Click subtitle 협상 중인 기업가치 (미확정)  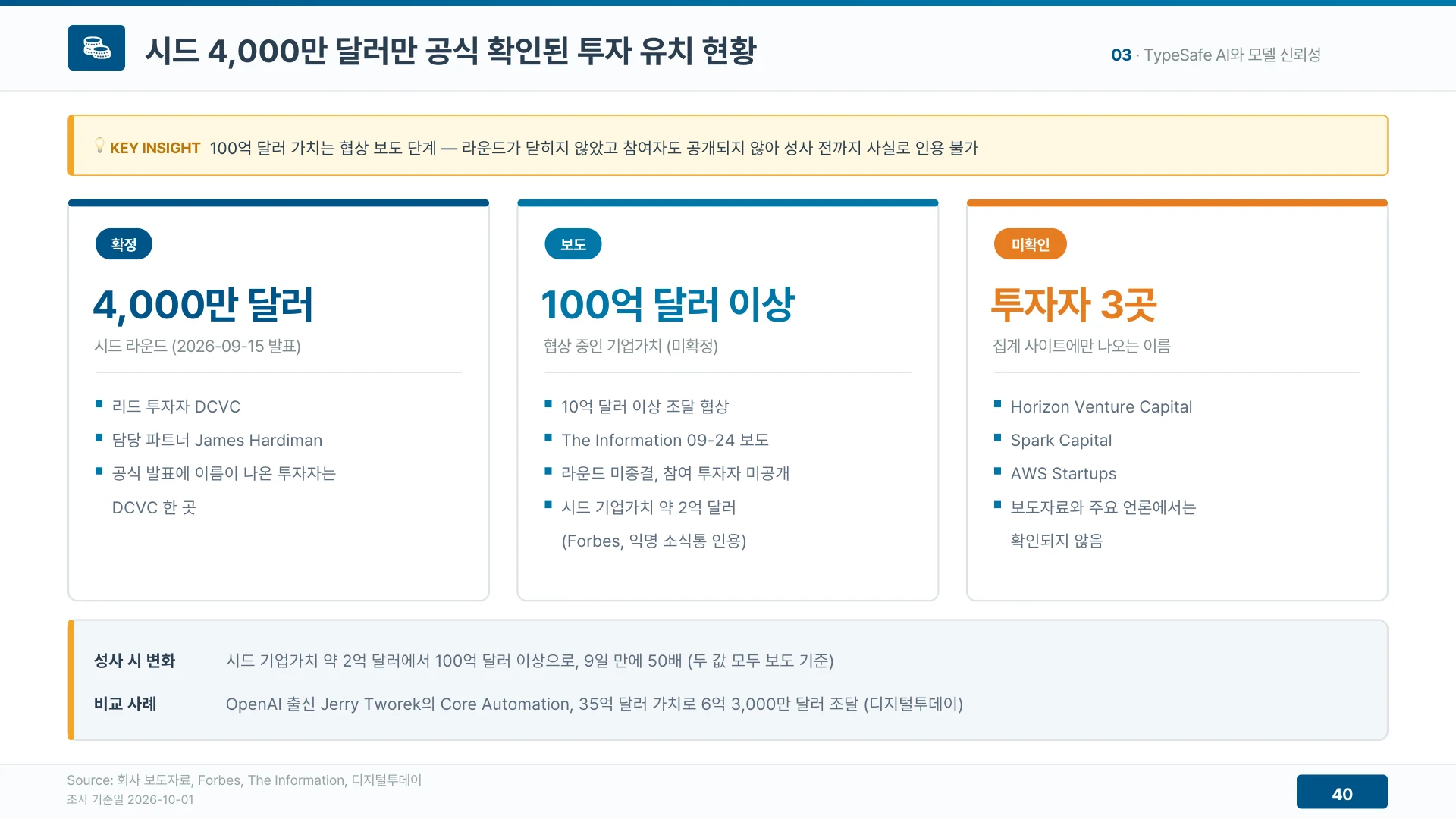[630, 346]
